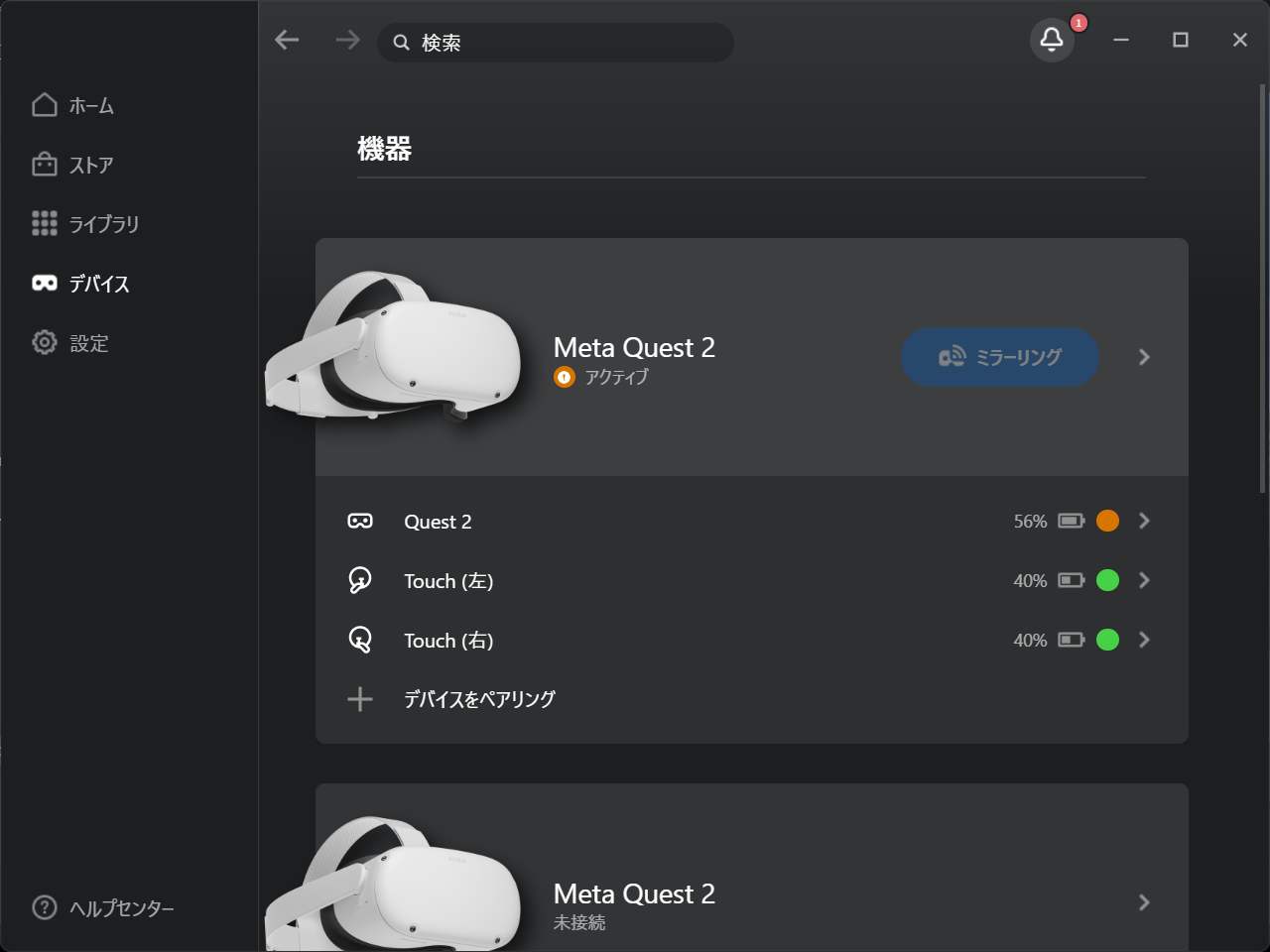The image size is (1270, 952).
Task: Click Quest 2 battery icon at 56%
Action: click(x=1072, y=521)
